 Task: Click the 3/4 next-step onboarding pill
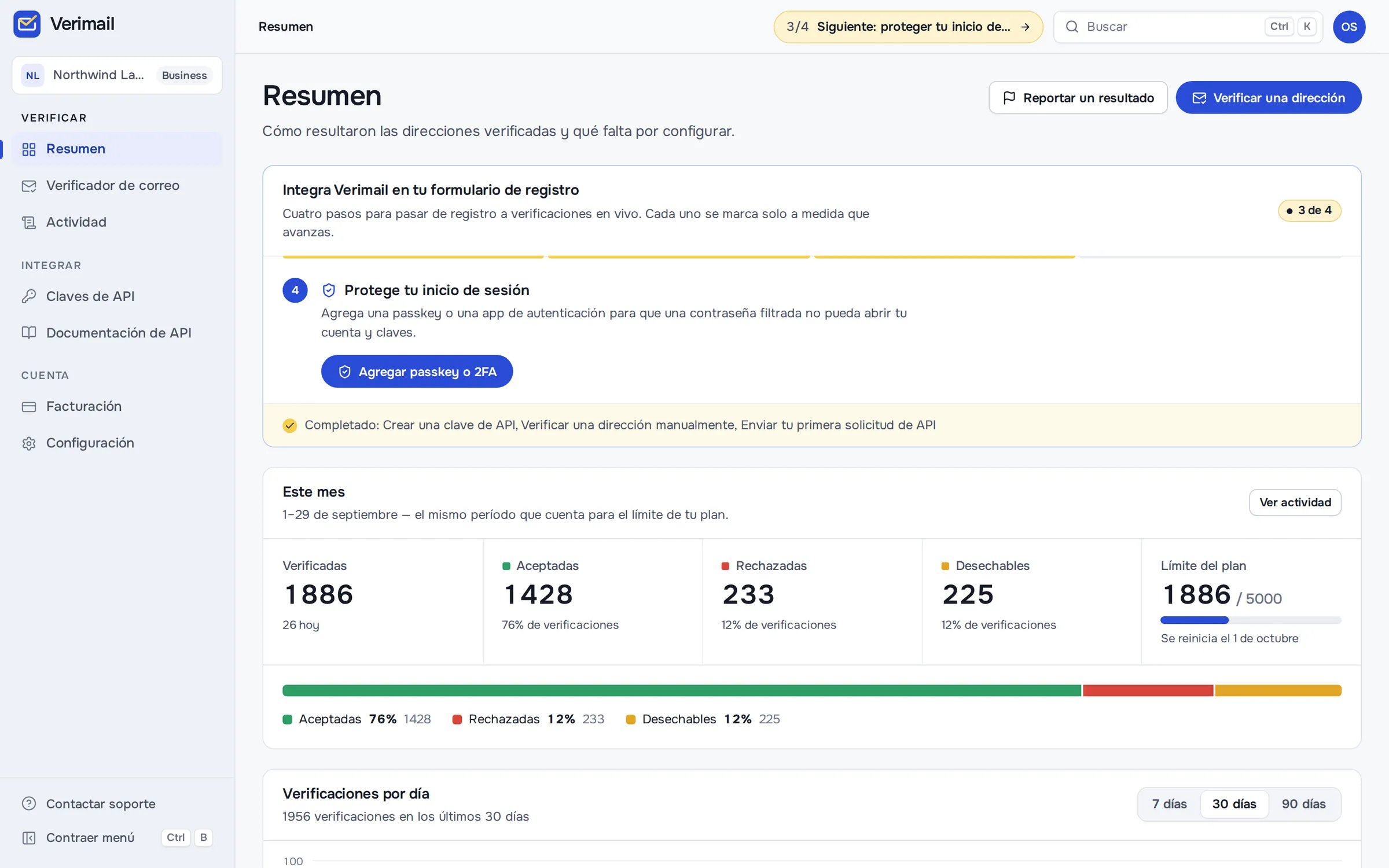pos(908,27)
